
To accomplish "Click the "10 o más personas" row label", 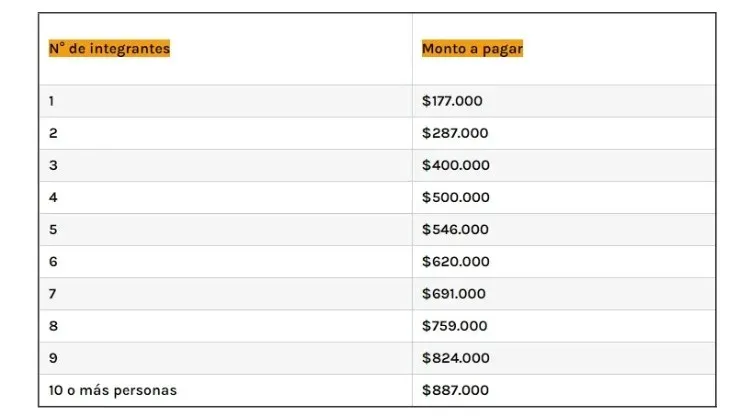I will click(x=112, y=390).
